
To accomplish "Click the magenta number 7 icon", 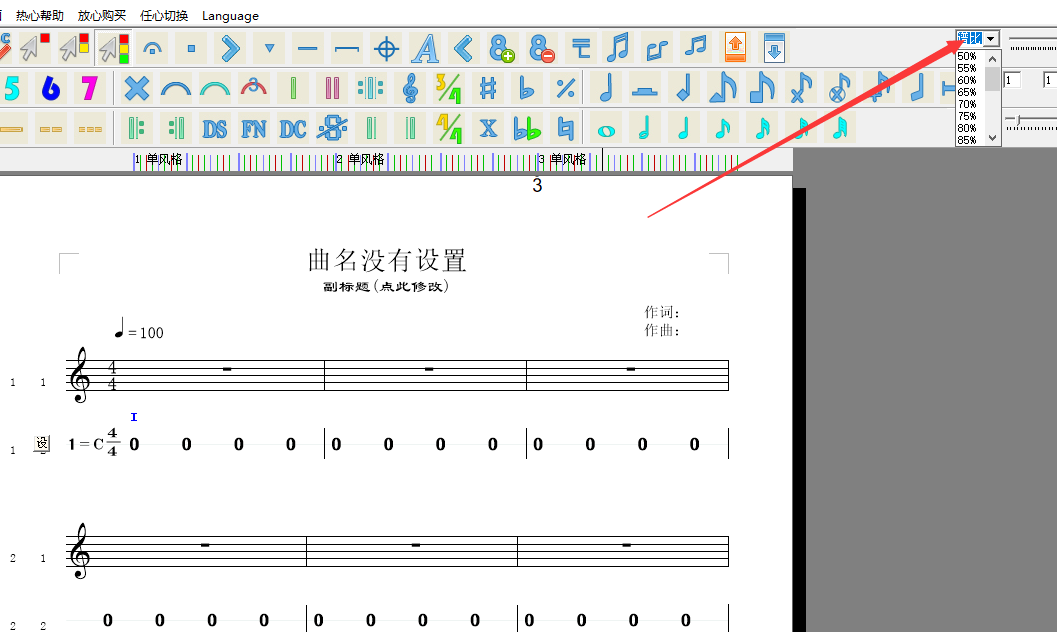I will tap(89, 88).
